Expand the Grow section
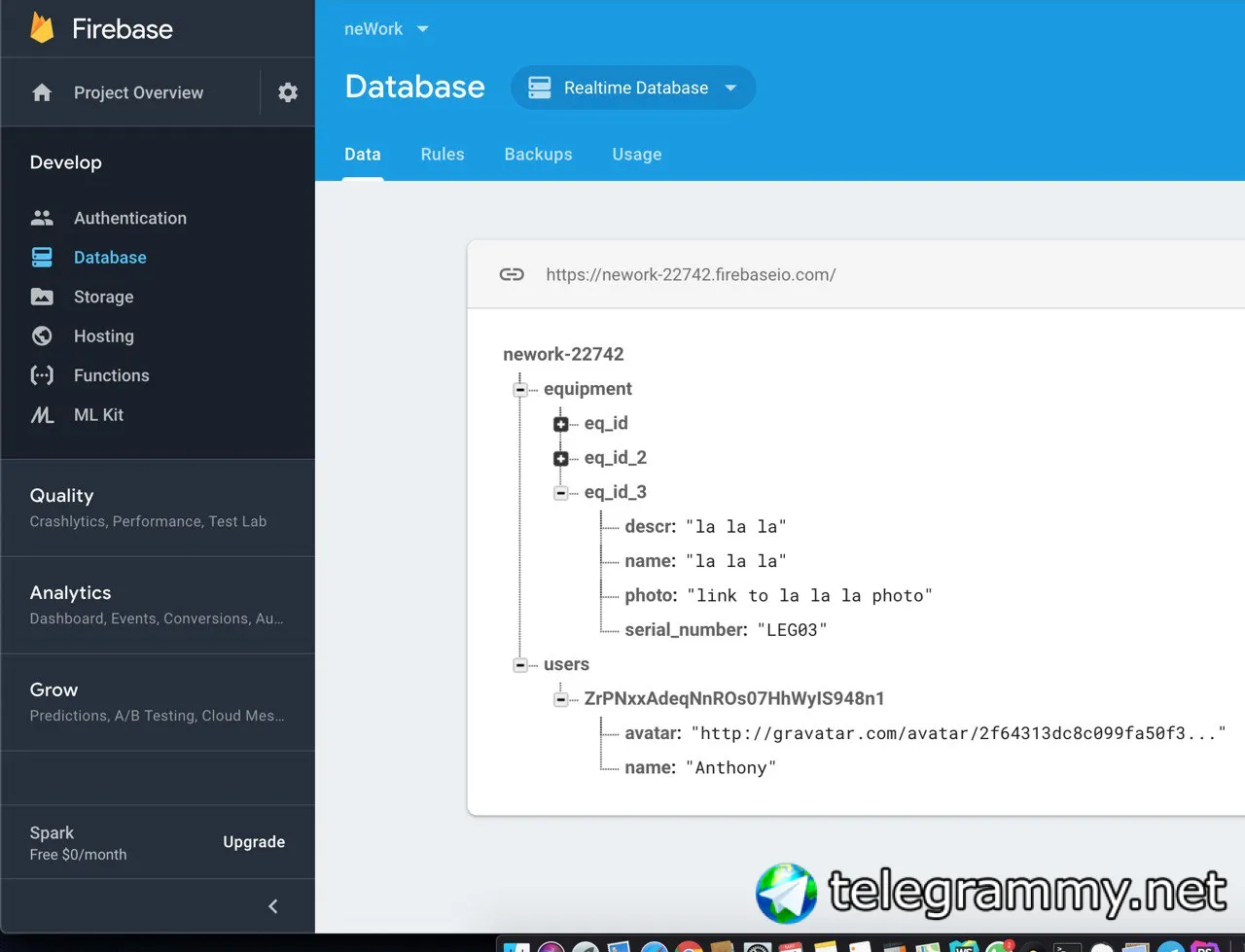1245x952 pixels. click(158, 702)
